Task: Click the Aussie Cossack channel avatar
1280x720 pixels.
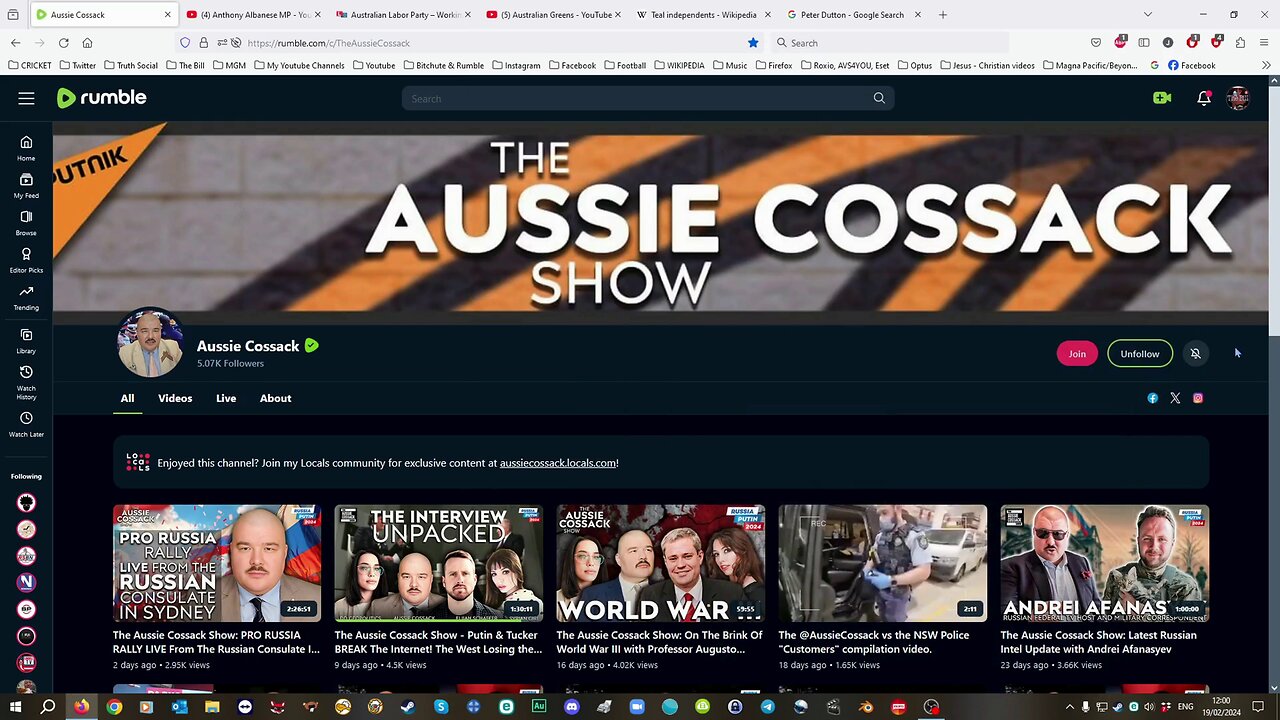Action: coord(150,342)
